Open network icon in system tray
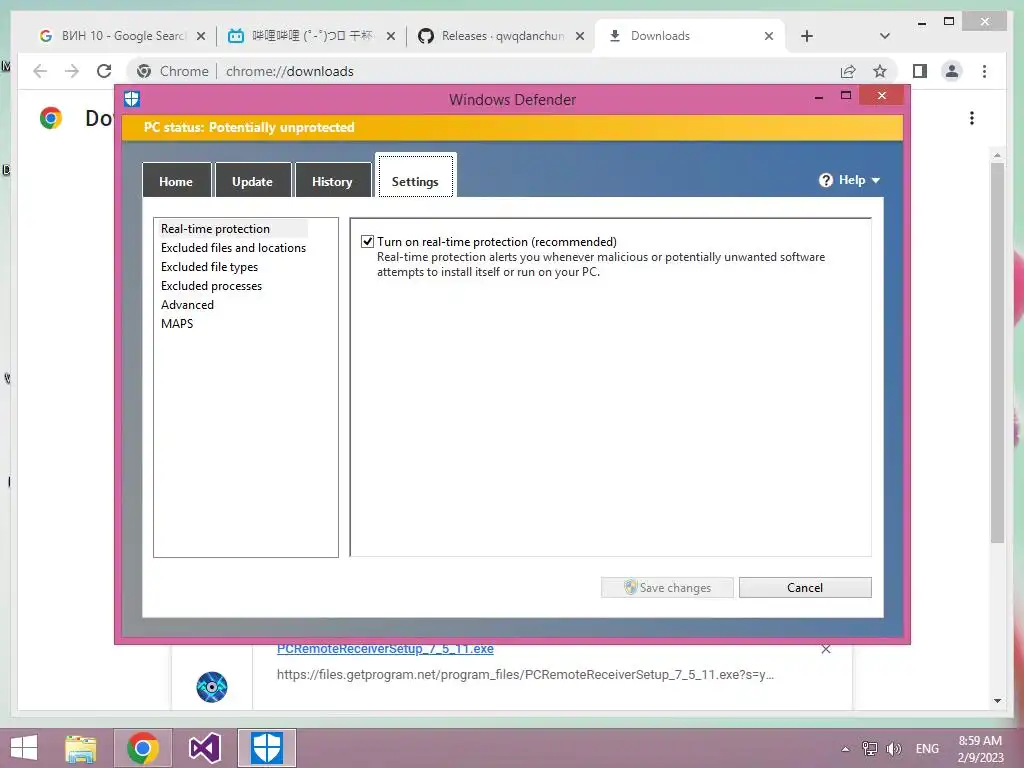 [x=870, y=749]
